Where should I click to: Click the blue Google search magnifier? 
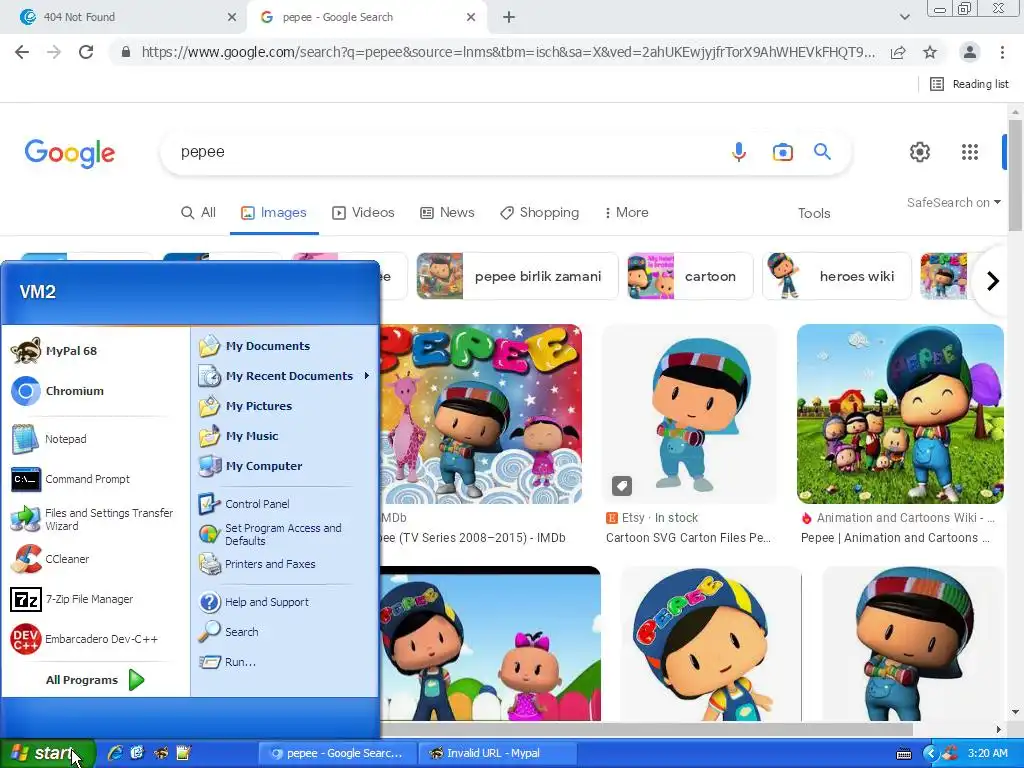pyautogui.click(x=822, y=152)
